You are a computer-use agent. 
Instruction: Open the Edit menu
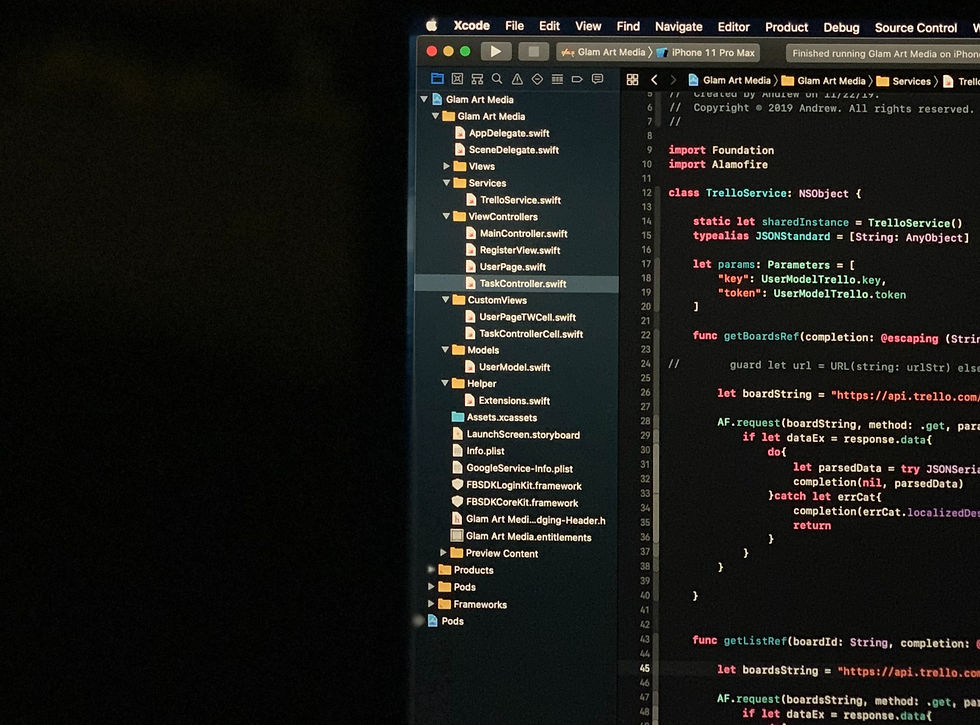[549, 26]
